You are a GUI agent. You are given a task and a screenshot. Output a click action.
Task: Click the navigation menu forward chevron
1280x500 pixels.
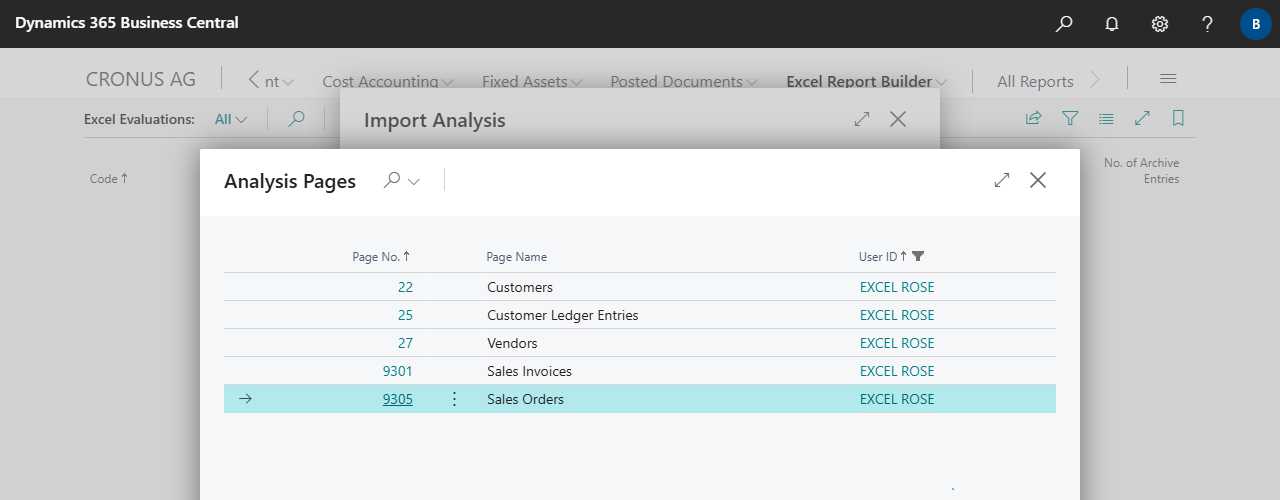pyautogui.click(x=1095, y=80)
